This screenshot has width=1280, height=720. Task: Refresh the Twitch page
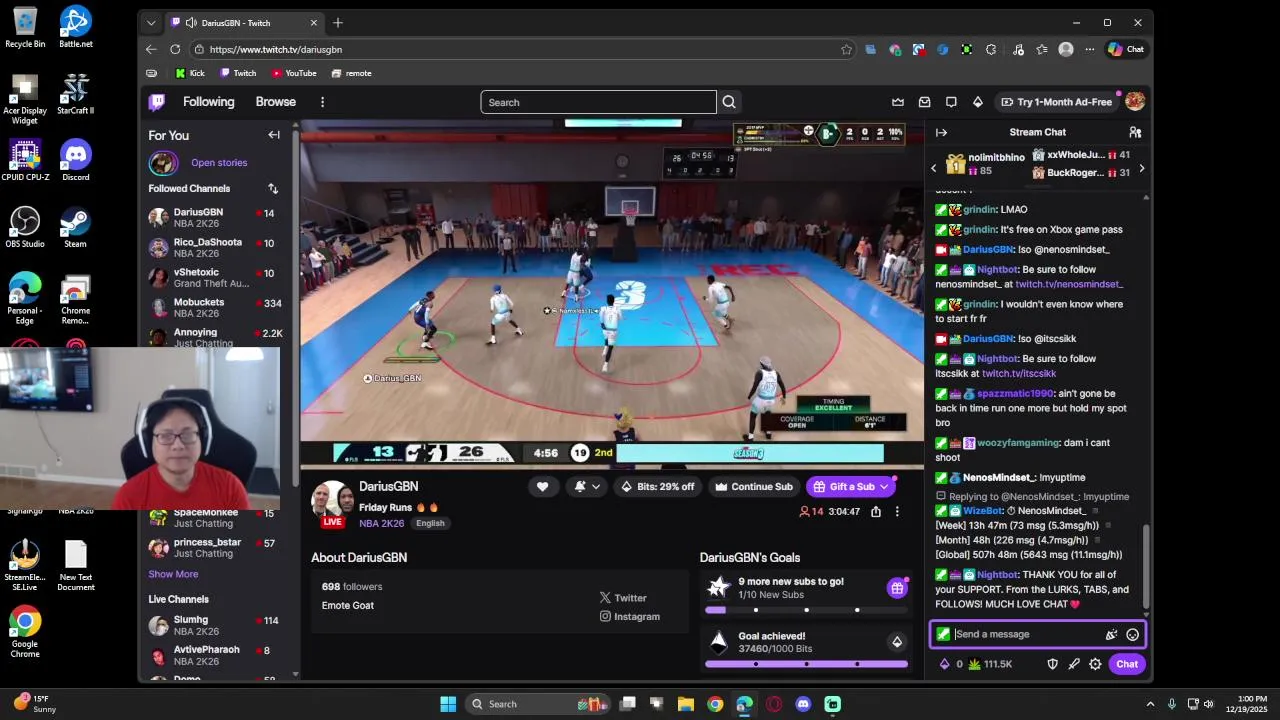pos(175,49)
